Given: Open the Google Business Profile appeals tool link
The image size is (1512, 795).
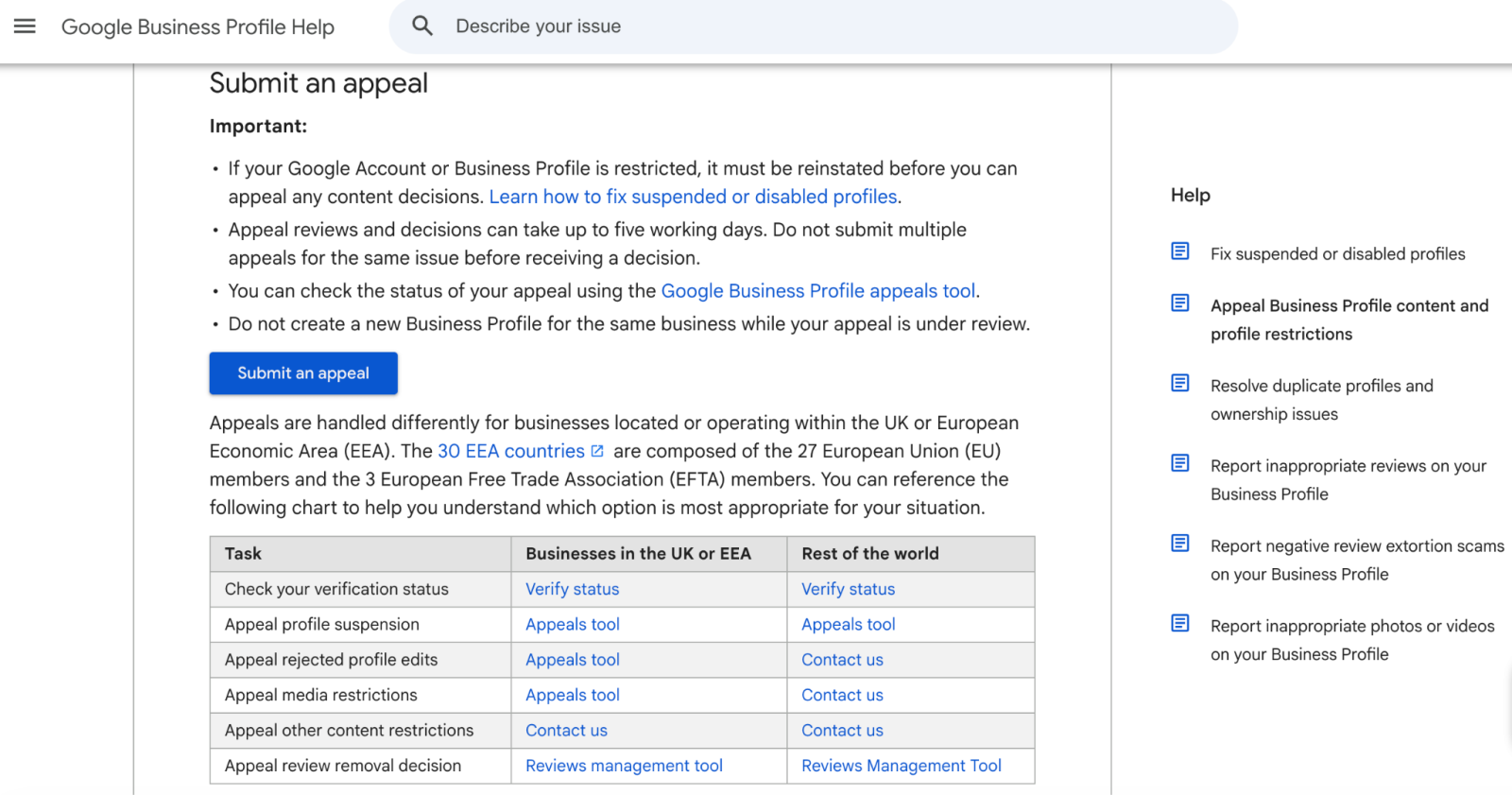Looking at the screenshot, I should [818, 291].
